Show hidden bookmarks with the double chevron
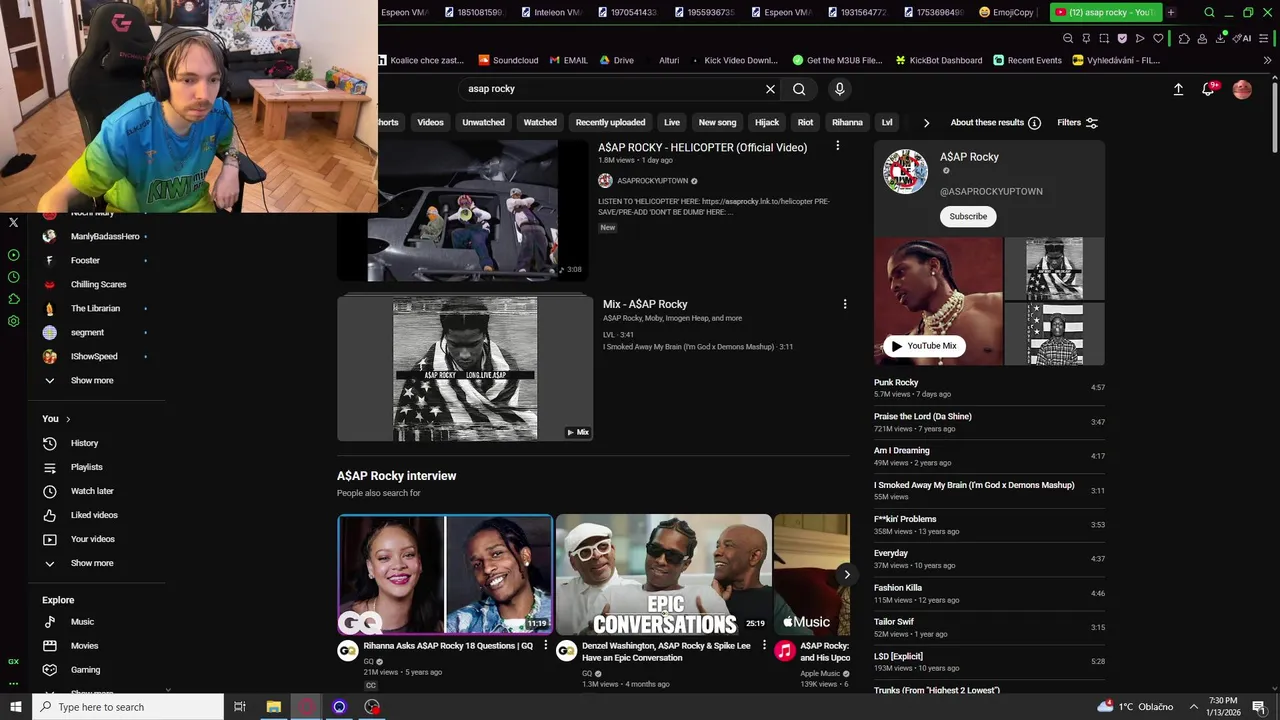 tap(1268, 60)
